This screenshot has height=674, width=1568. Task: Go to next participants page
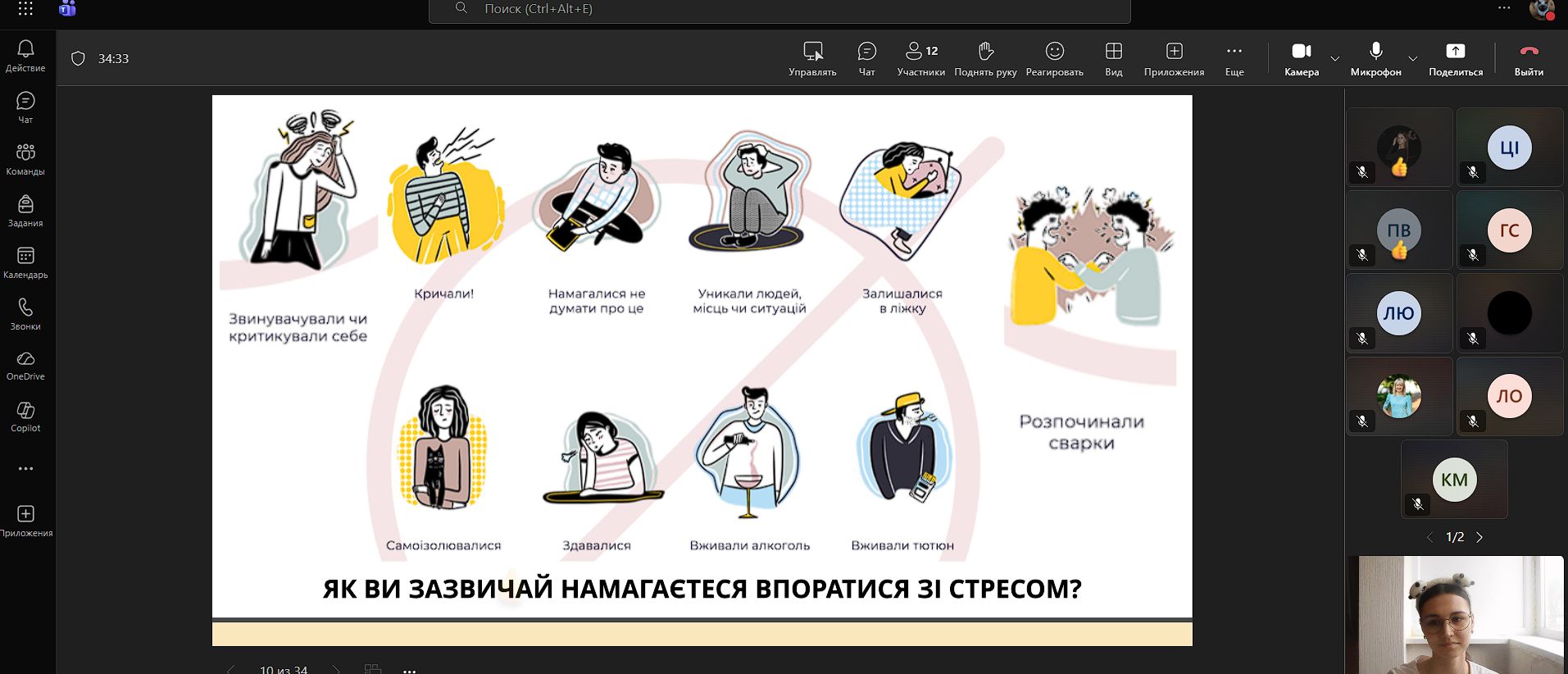1479,538
